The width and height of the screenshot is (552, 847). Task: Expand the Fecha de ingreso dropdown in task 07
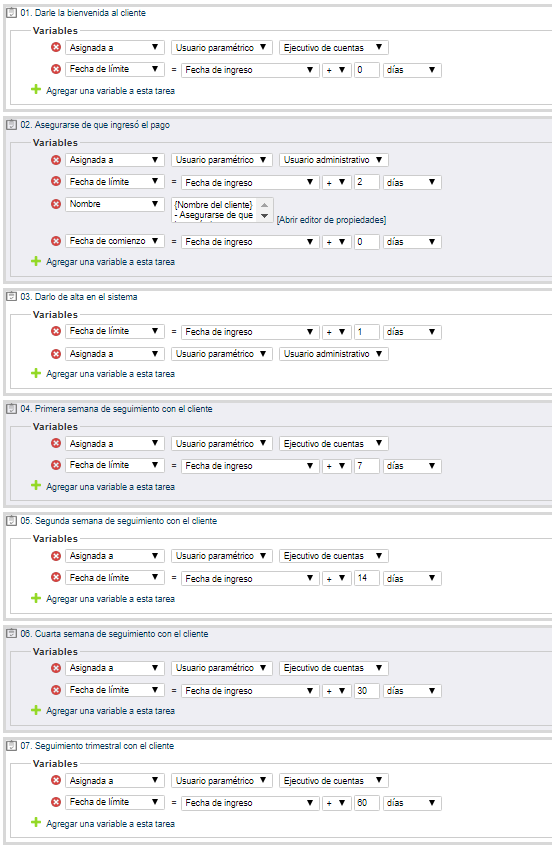250,803
